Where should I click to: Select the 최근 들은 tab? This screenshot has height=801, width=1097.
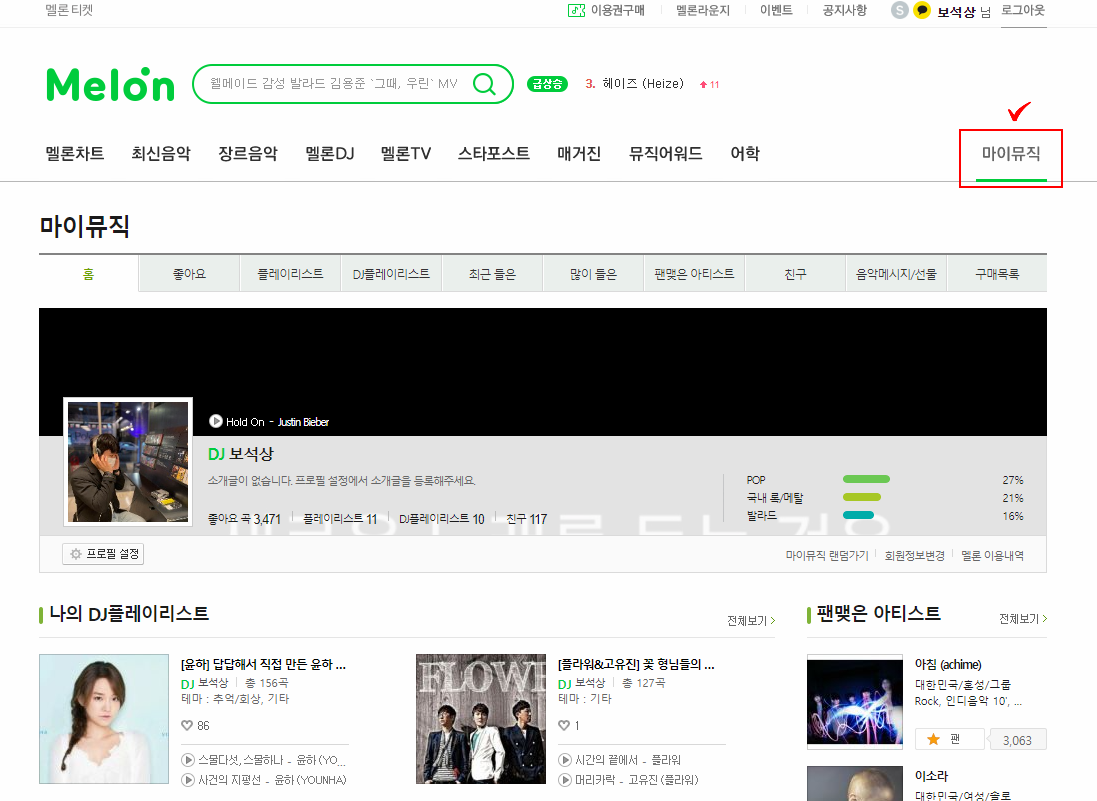click(x=492, y=274)
